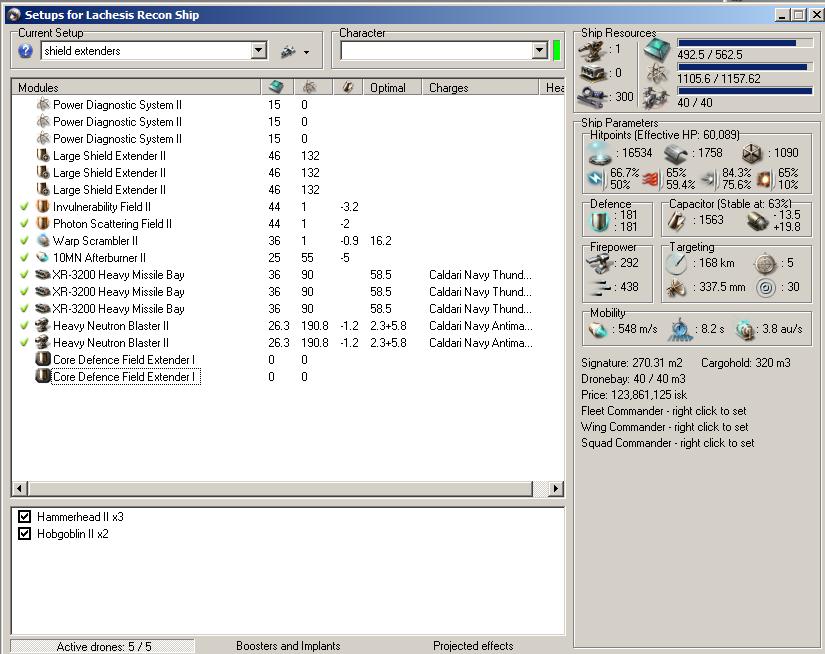Click the scan resolution icon showing 337.5 mm
The width and height of the screenshot is (825, 654).
(676, 287)
